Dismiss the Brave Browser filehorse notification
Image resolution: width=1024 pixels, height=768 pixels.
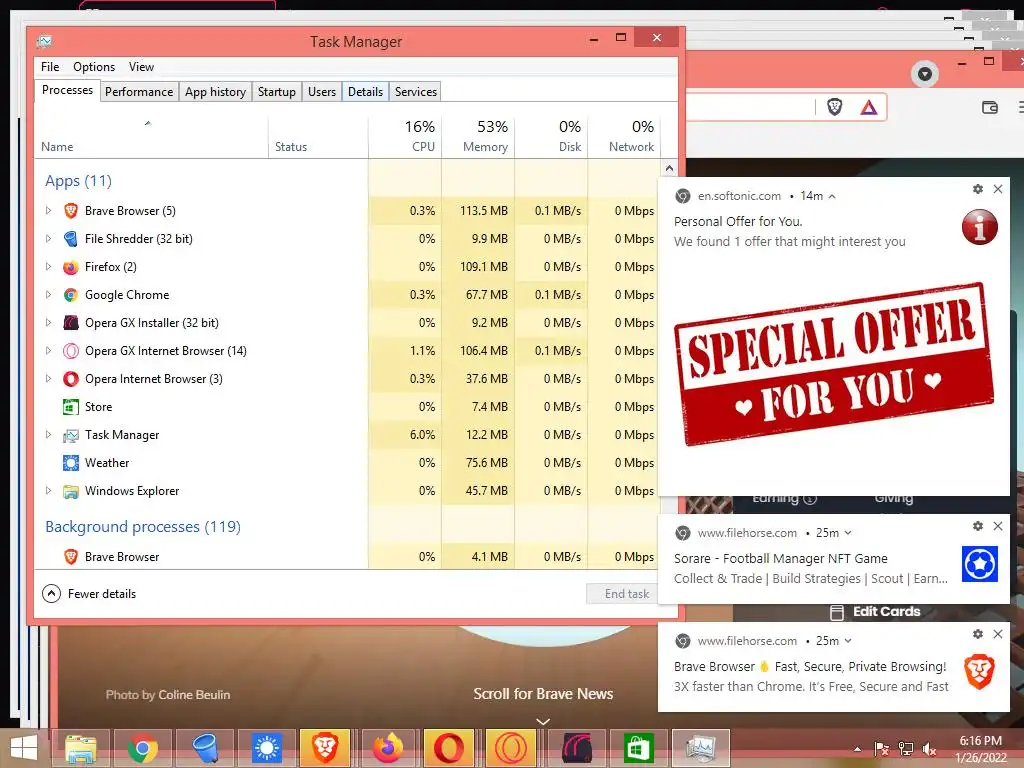998,634
